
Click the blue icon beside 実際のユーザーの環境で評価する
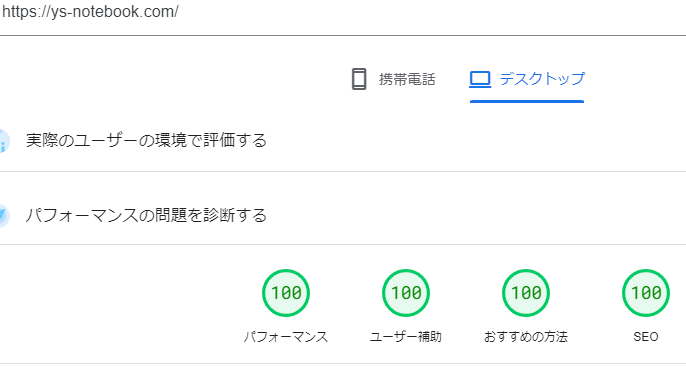(3, 141)
